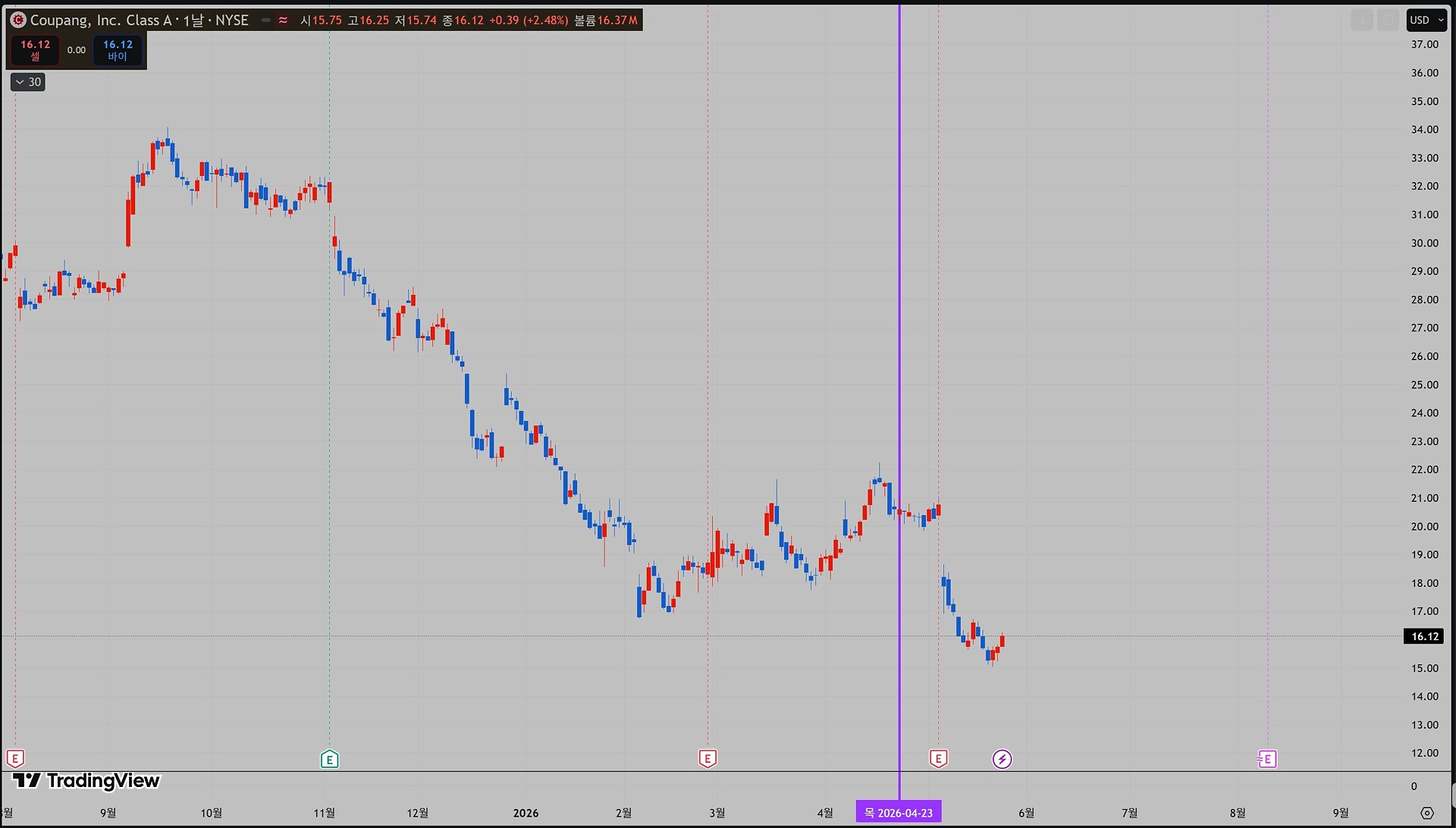The height and width of the screenshot is (828, 1456).
Task: Click the red earnings marker under late February
Action: [x=708, y=758]
